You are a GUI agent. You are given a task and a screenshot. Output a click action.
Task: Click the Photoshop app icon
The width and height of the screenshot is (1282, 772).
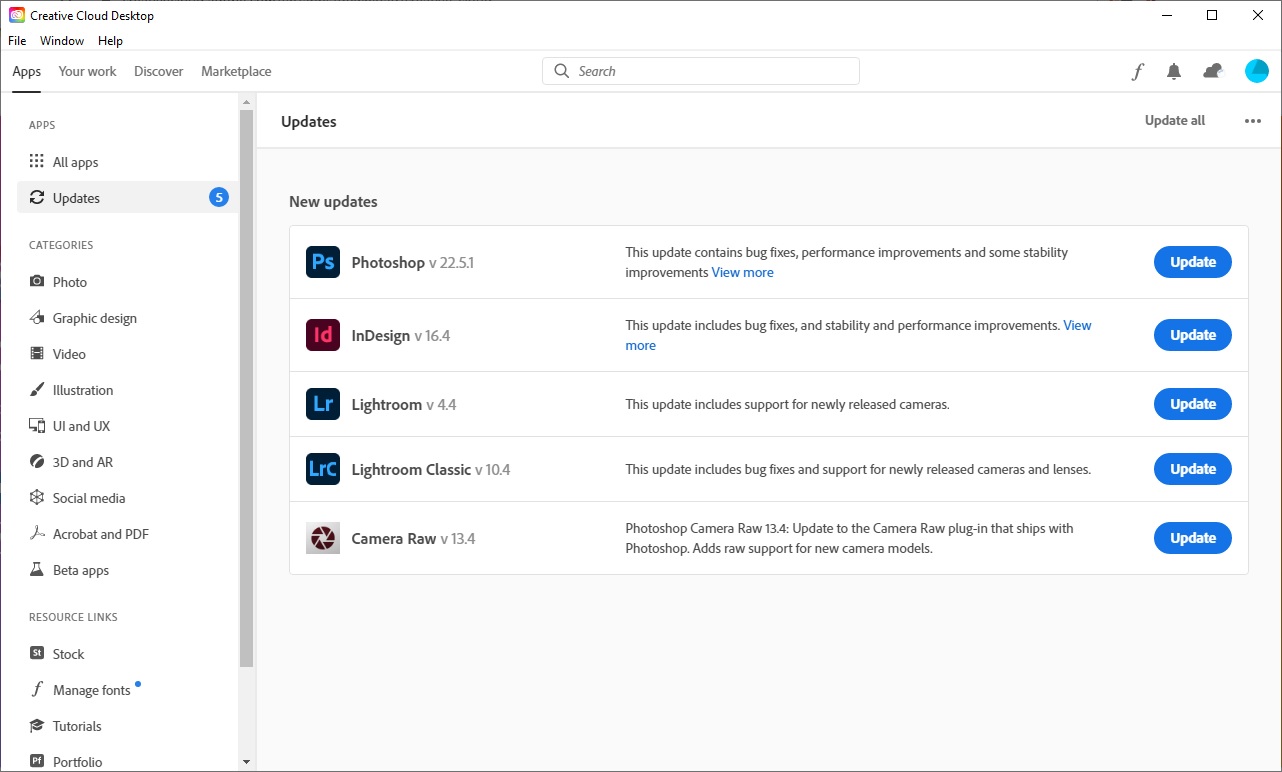click(322, 261)
